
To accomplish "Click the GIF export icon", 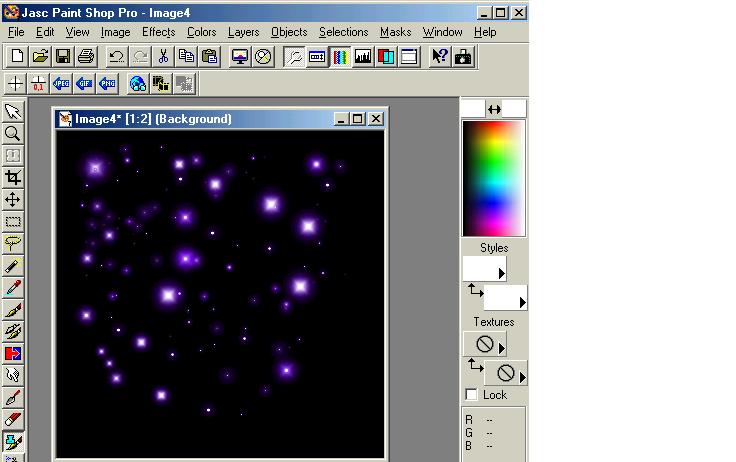I will point(84,84).
